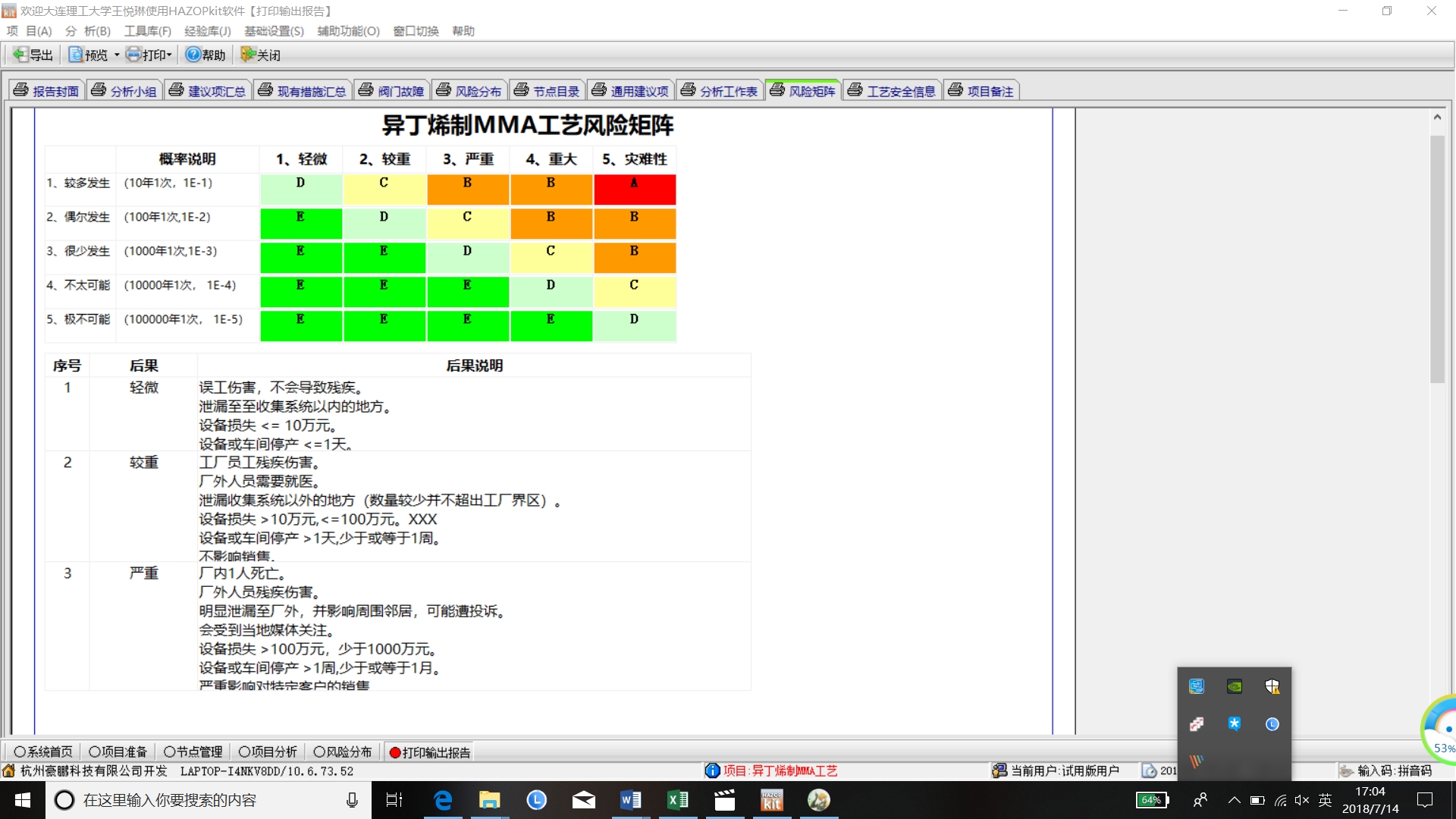Open HAZOPkit app in Windows taskbar
This screenshot has height=819, width=1456.
(771, 800)
